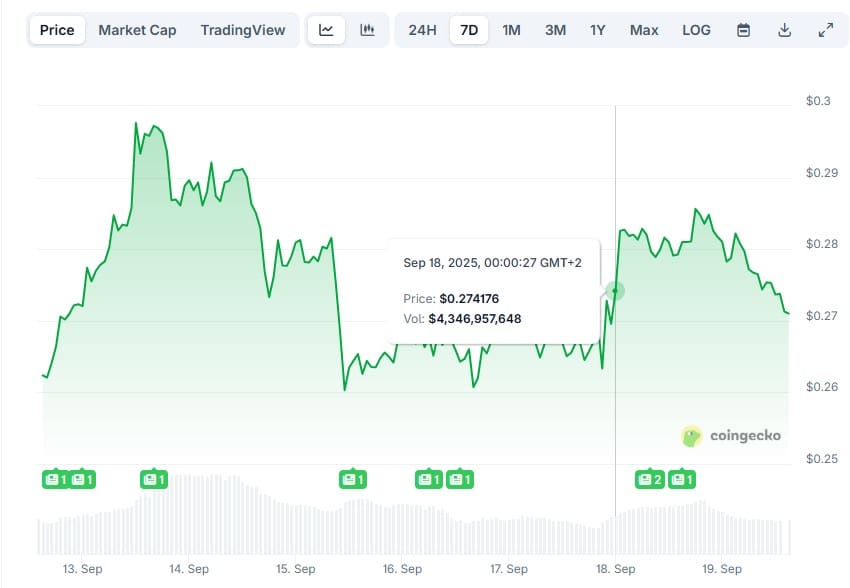Select the 1M timeframe option
Viewport: 850px width, 588px height.
pyautogui.click(x=511, y=30)
